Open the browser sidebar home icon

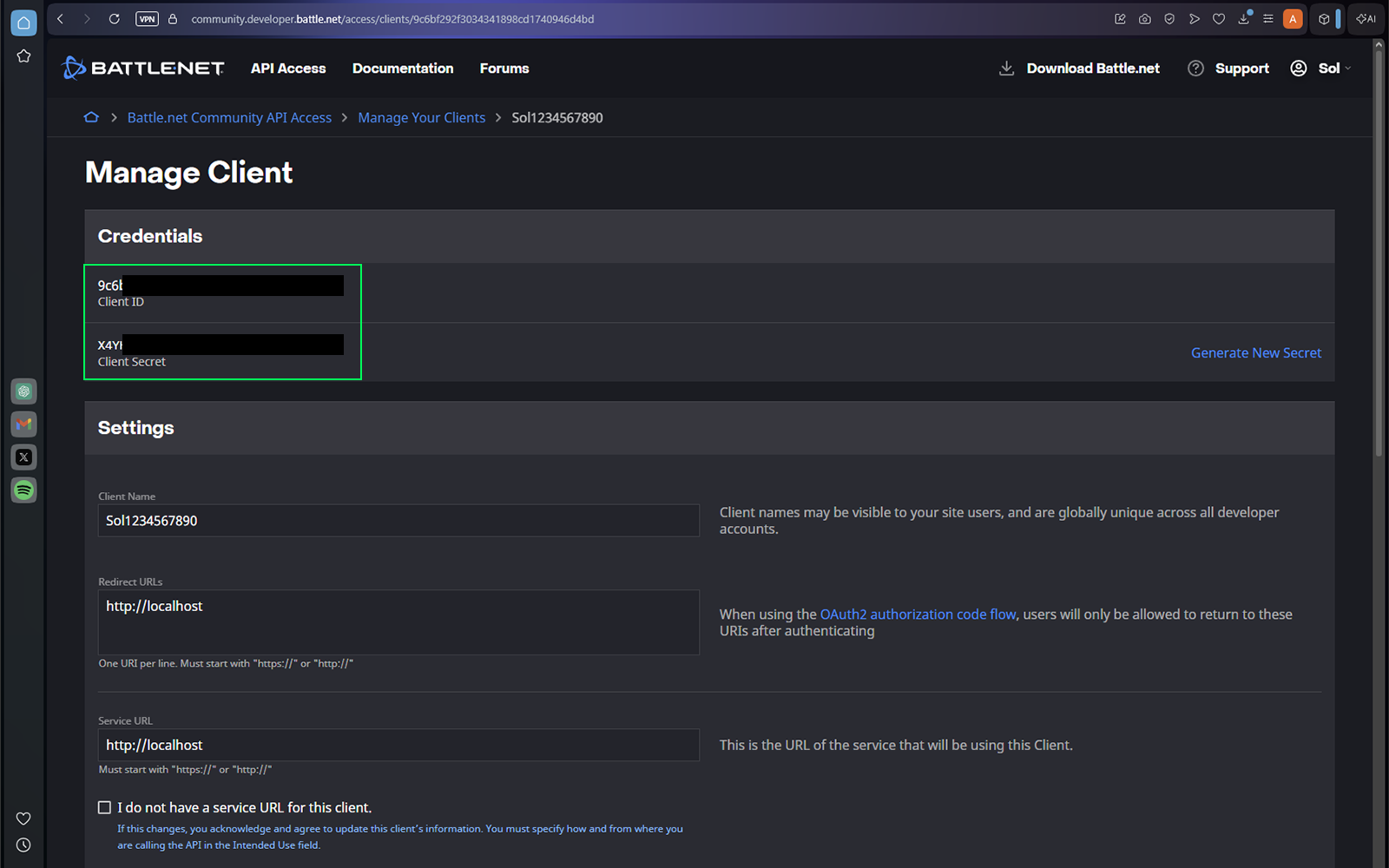point(23,23)
